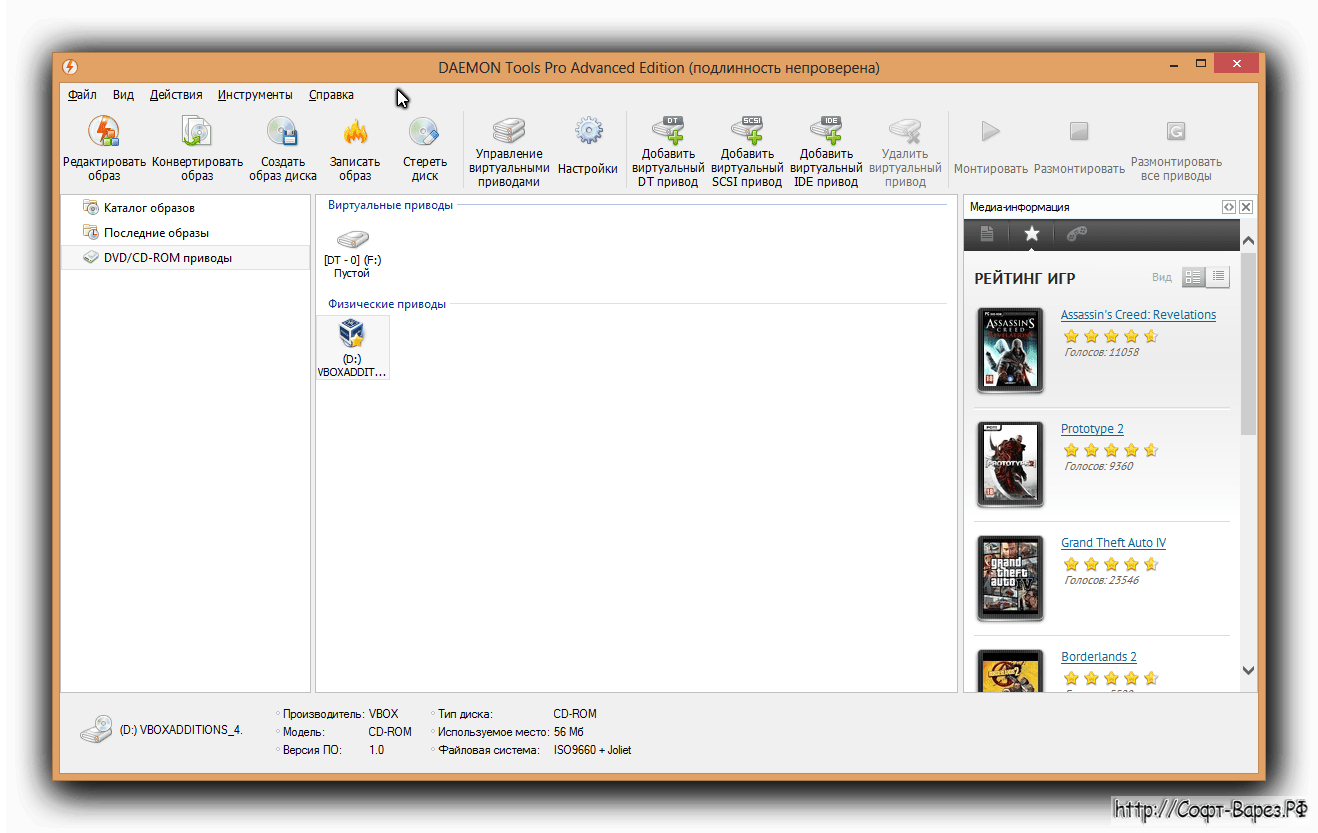Click the Создать образ диска icon
1318x833 pixels.
pyautogui.click(x=282, y=131)
